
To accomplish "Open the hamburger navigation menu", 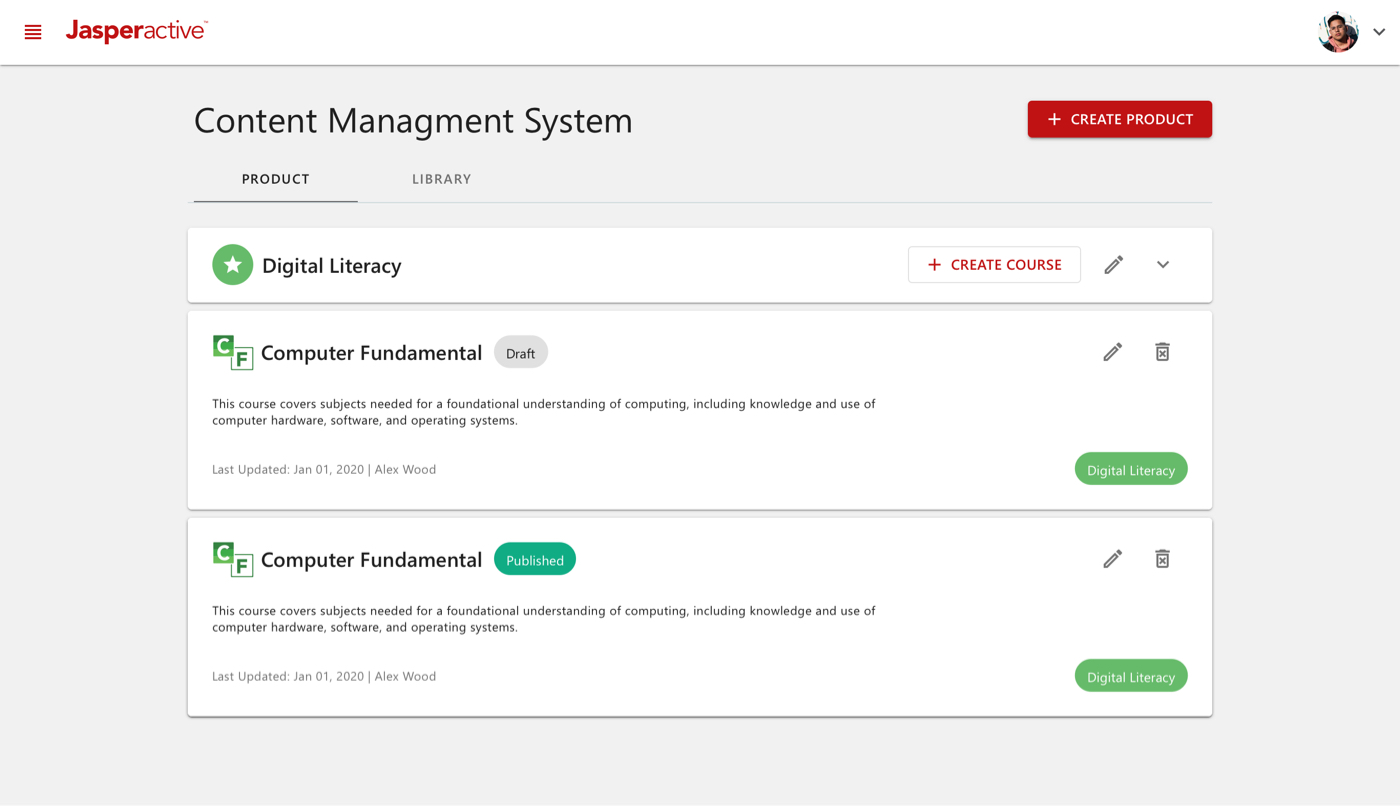I will click(33, 32).
